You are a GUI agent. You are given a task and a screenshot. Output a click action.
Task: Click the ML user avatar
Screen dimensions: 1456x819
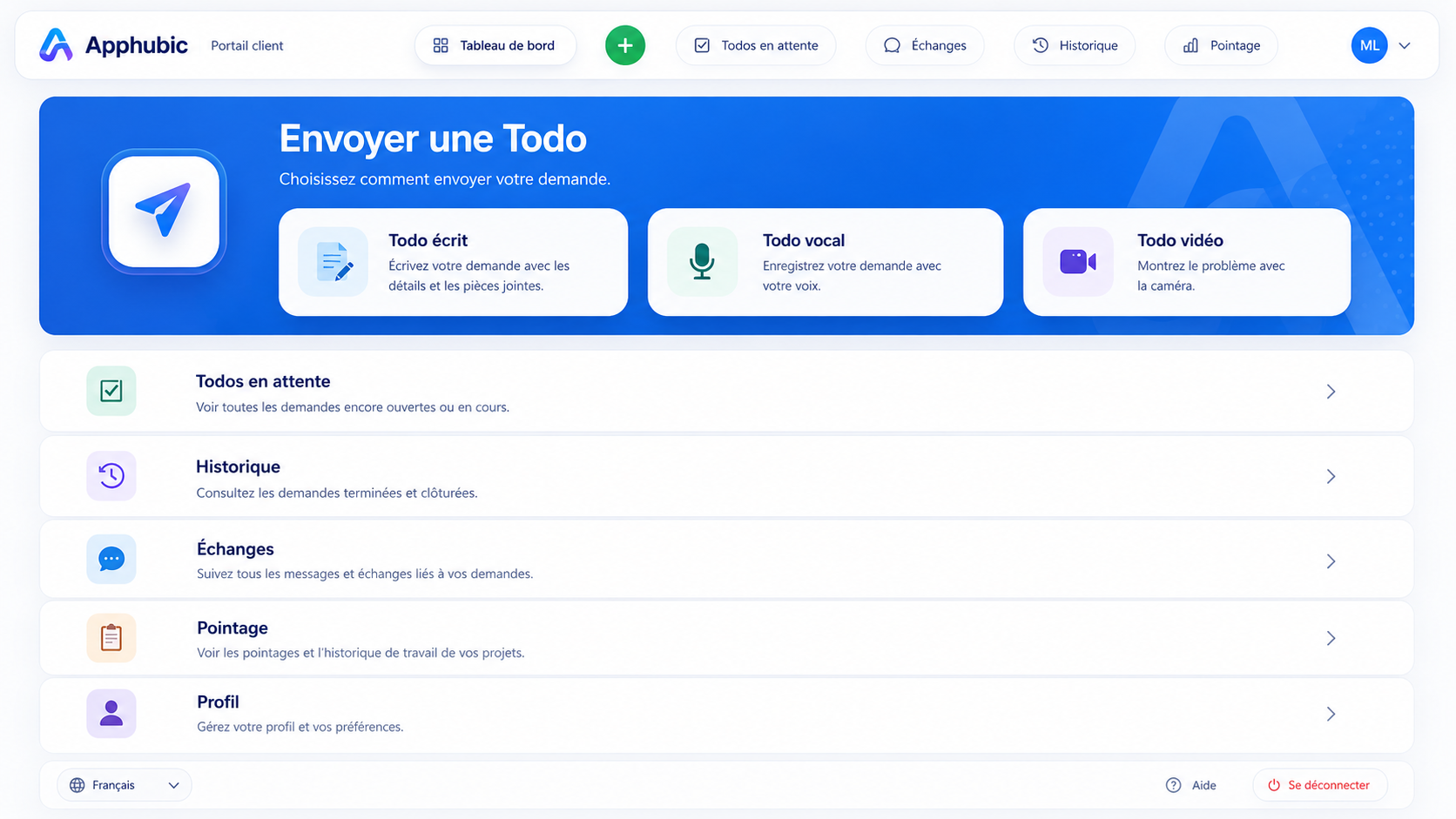pyautogui.click(x=1369, y=45)
